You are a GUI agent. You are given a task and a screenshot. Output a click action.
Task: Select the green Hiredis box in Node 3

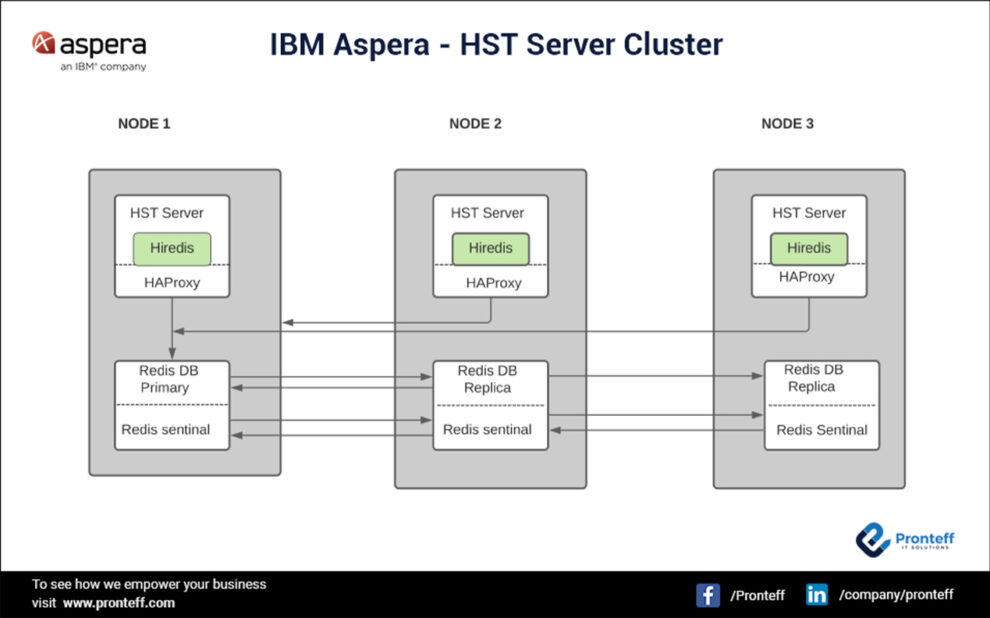(x=808, y=249)
